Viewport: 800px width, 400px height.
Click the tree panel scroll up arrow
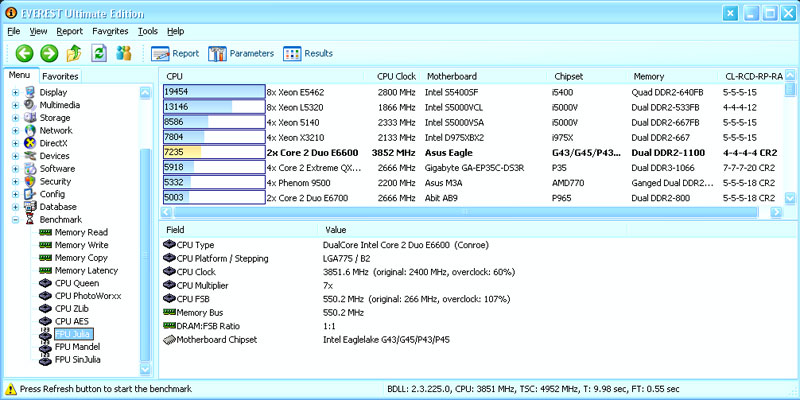coord(145,92)
